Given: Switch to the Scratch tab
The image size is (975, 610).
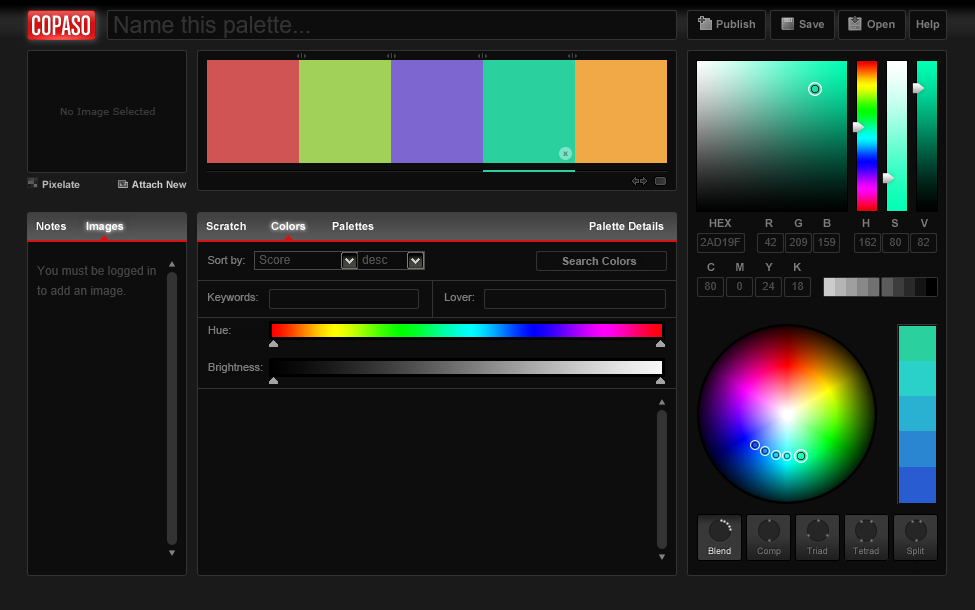Looking at the screenshot, I should click(x=226, y=226).
